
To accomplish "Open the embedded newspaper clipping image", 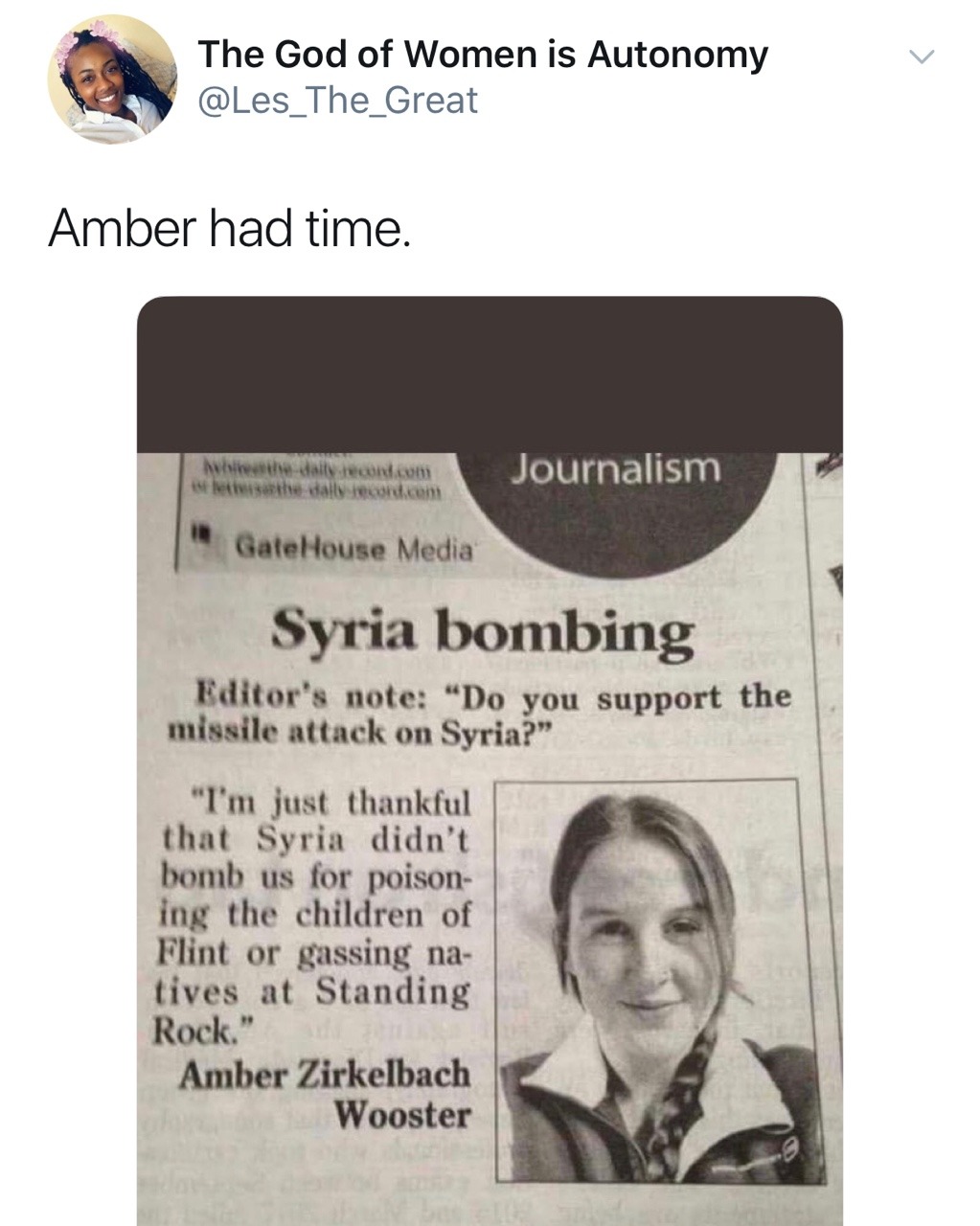I will click(x=490, y=761).
